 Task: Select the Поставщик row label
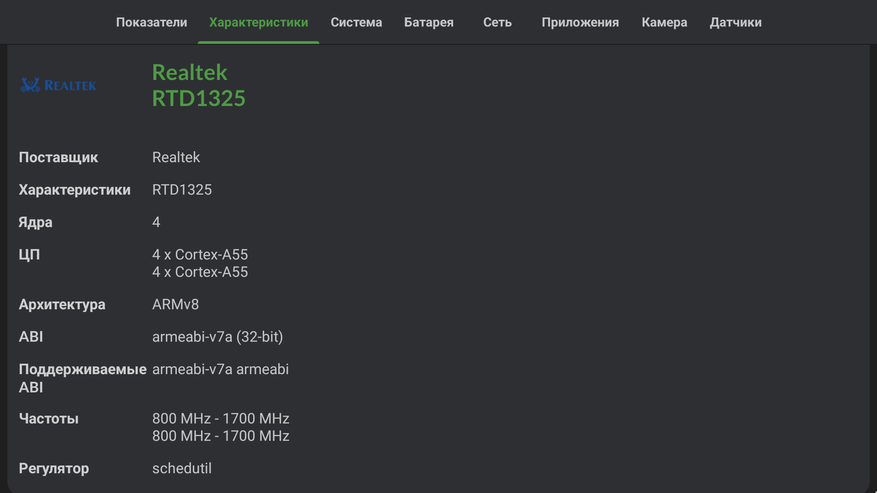pos(58,157)
